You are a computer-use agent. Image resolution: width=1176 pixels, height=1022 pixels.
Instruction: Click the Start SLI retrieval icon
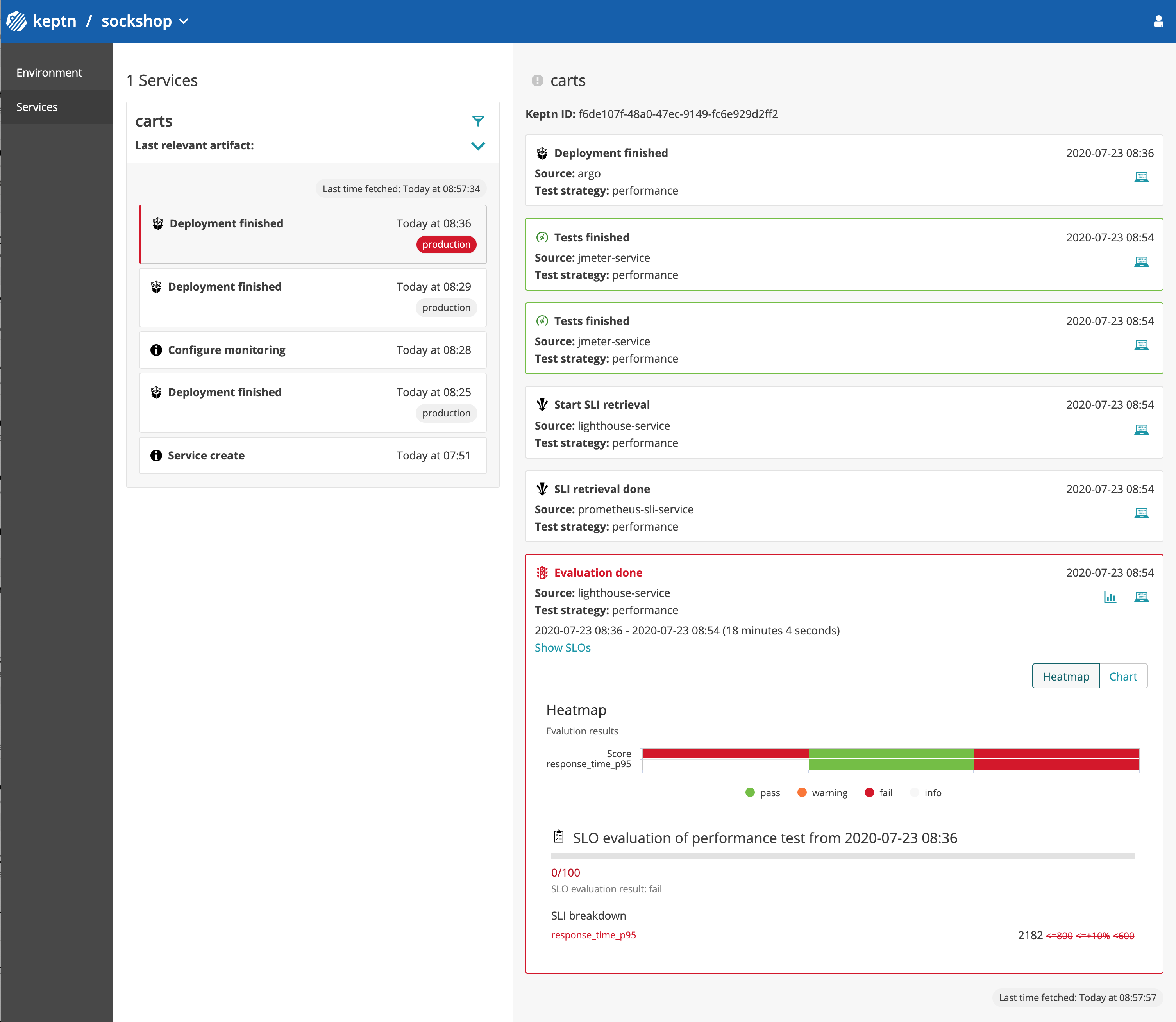click(x=542, y=405)
